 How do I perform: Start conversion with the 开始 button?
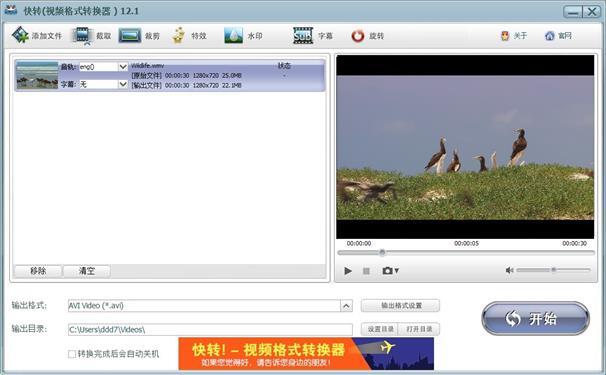(x=536, y=318)
